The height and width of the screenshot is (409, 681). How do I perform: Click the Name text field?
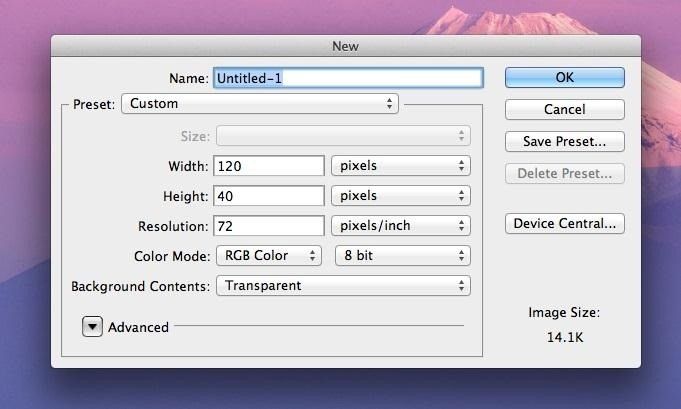point(347,78)
